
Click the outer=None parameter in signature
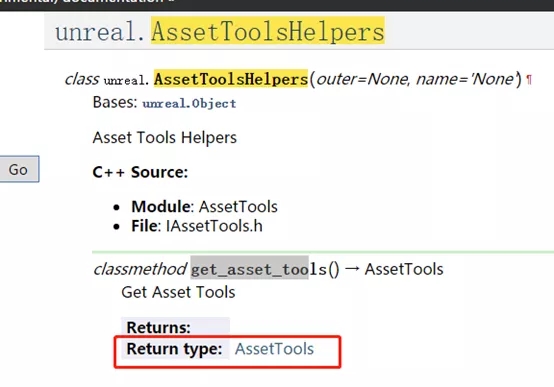(x=363, y=79)
